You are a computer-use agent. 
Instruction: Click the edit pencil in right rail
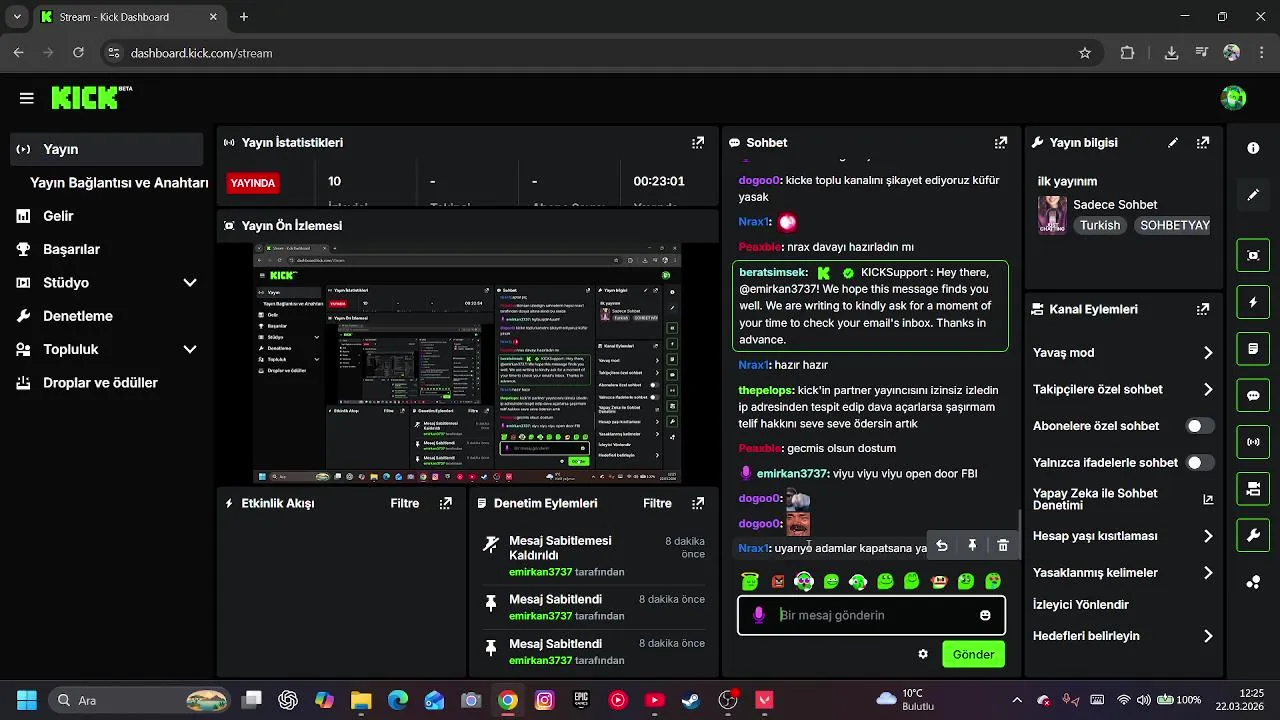[1253, 195]
